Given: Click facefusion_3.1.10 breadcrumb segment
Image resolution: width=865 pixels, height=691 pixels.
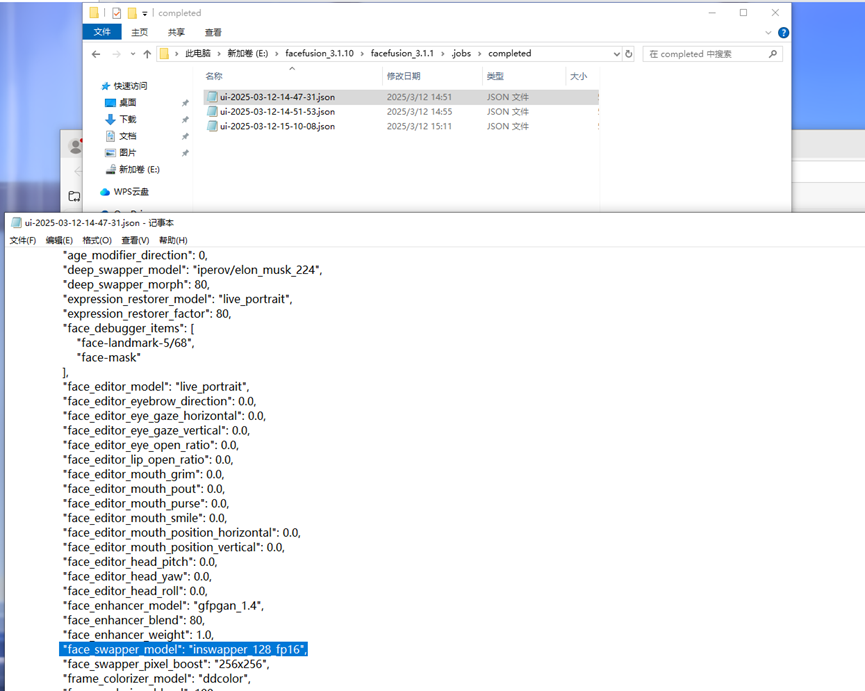Looking at the screenshot, I should click(x=319, y=53).
